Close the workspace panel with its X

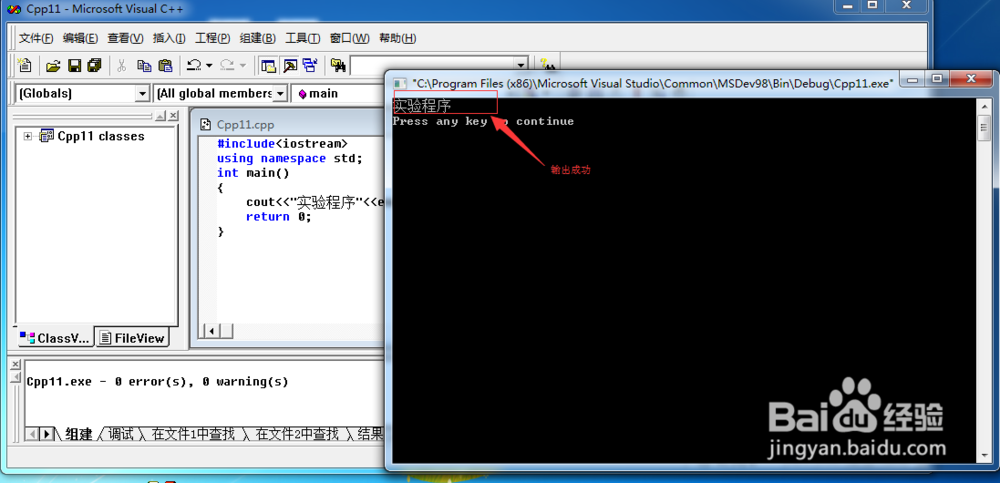tap(173, 115)
